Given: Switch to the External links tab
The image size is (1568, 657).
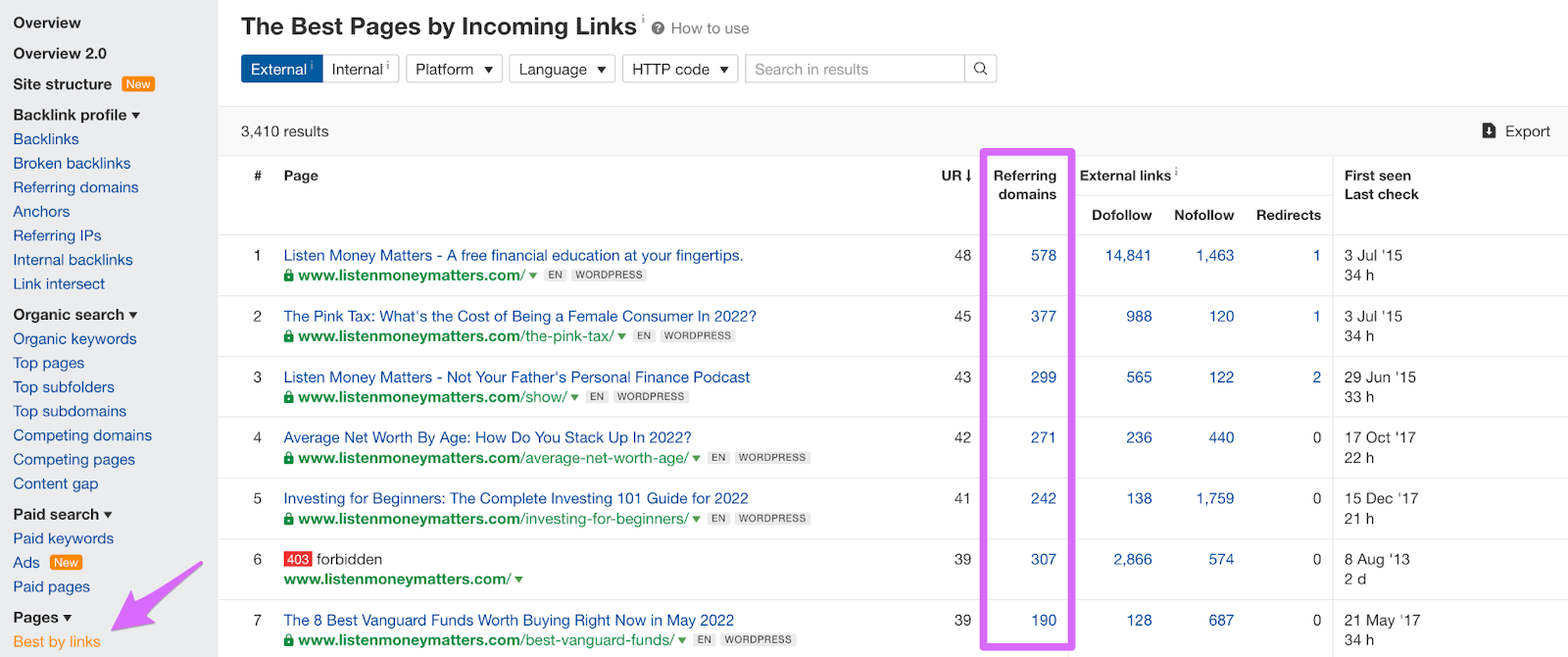Looking at the screenshot, I should point(282,69).
